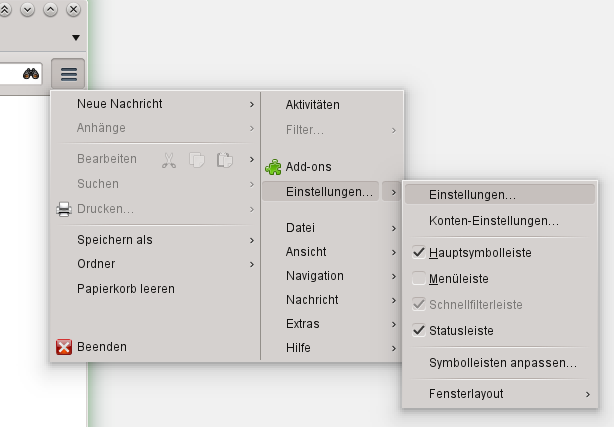Expand the Neue Nachricht submenu arrow

point(251,104)
